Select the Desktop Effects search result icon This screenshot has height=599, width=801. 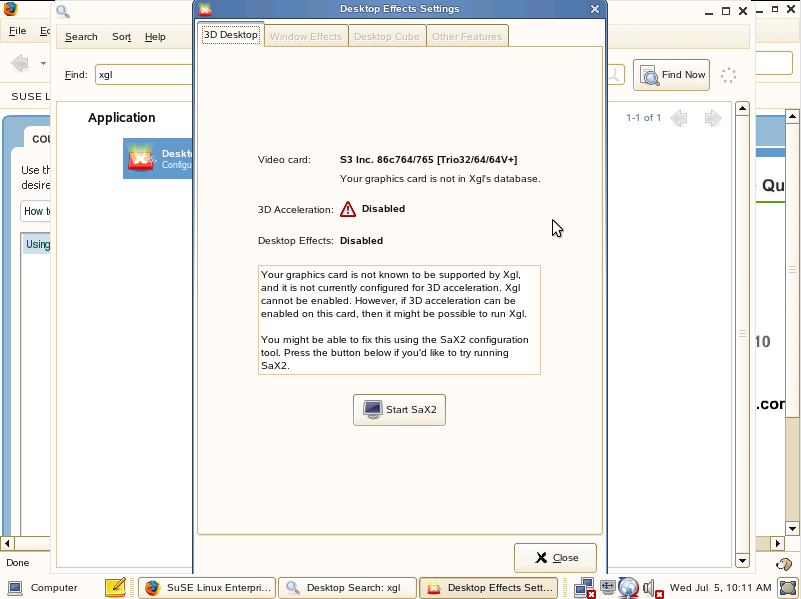[x=140, y=158]
